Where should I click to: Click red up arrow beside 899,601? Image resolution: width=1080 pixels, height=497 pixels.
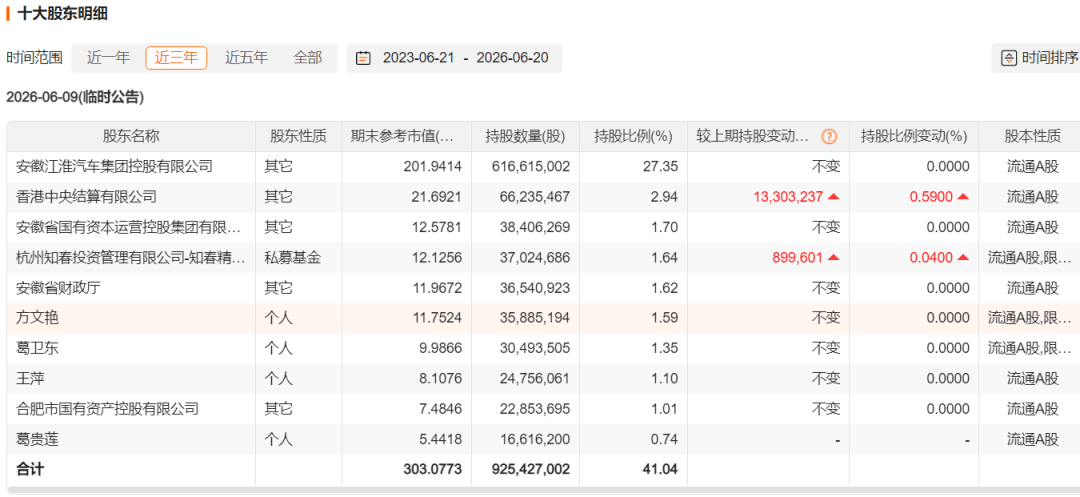coord(833,257)
